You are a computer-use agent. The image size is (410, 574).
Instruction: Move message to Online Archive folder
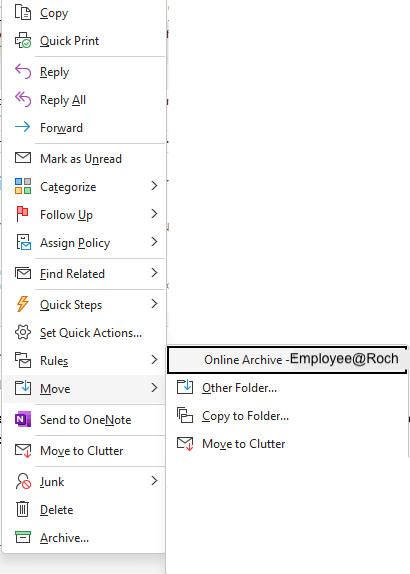point(287,359)
